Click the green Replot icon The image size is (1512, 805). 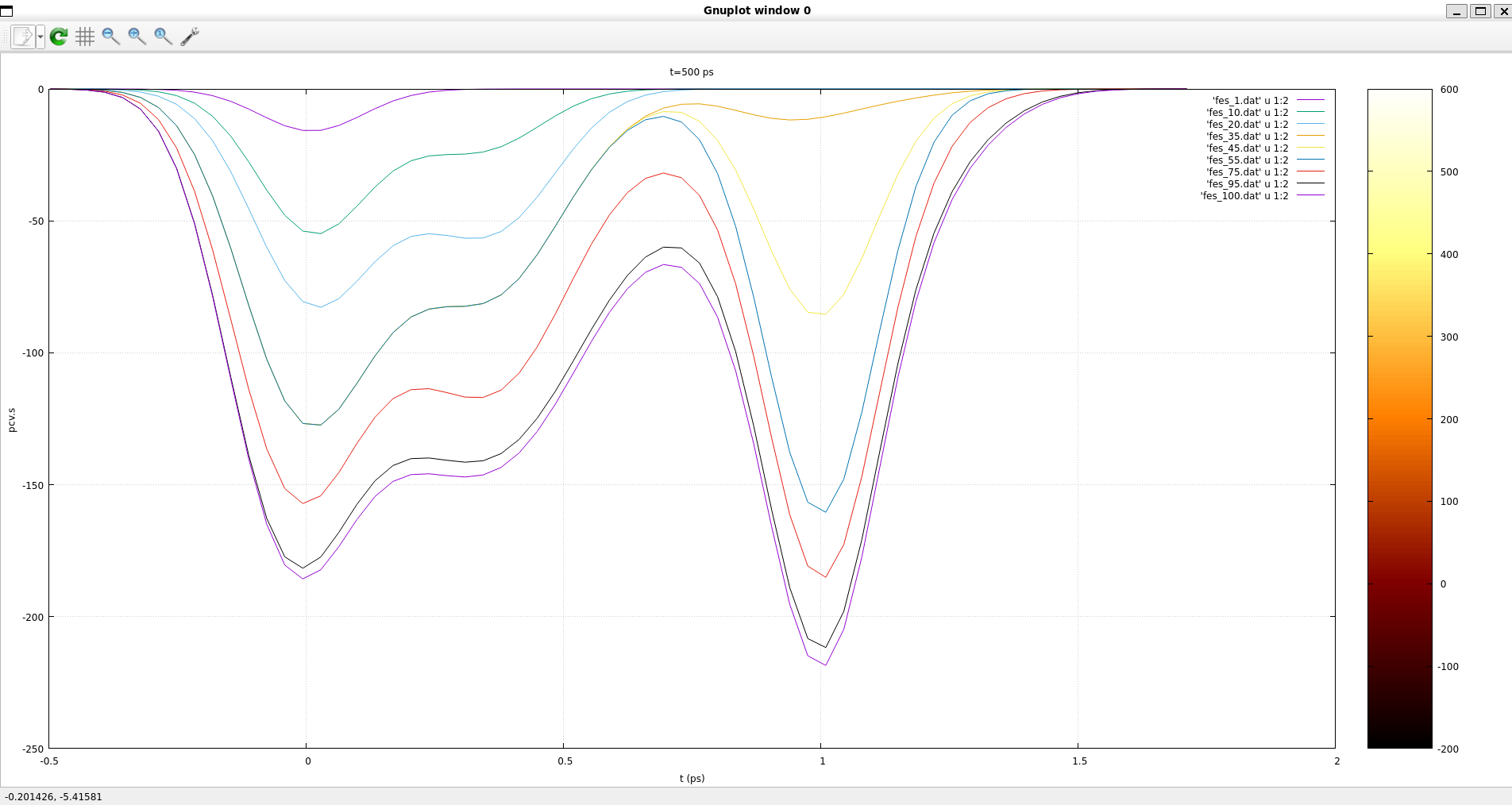coord(59,37)
